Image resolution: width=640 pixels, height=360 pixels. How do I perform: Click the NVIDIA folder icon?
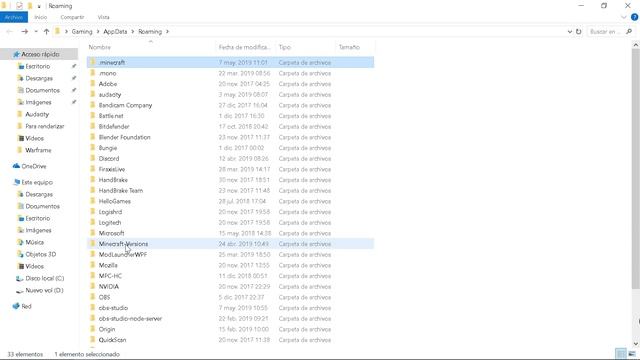click(93, 287)
